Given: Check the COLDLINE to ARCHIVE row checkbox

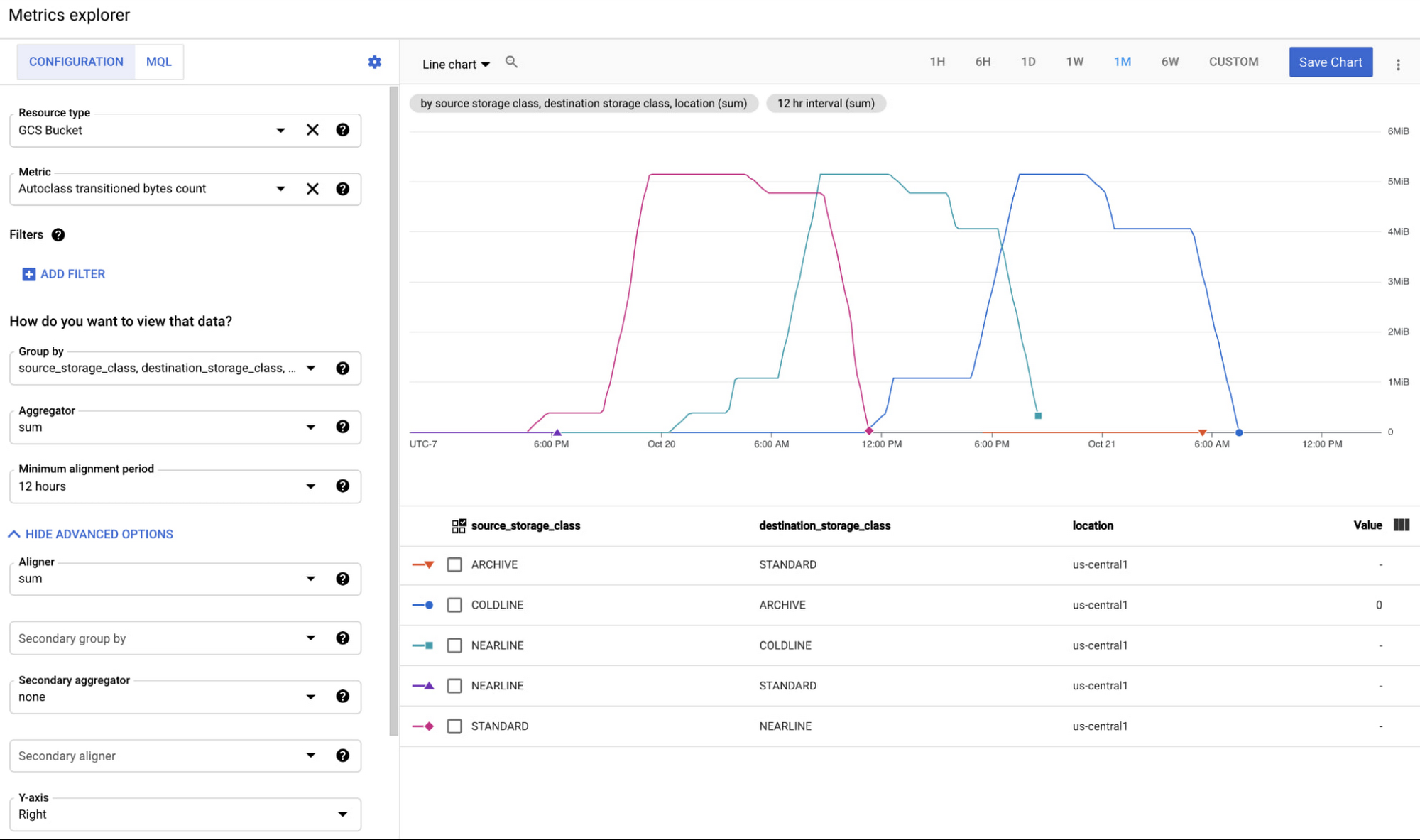Looking at the screenshot, I should pos(454,605).
